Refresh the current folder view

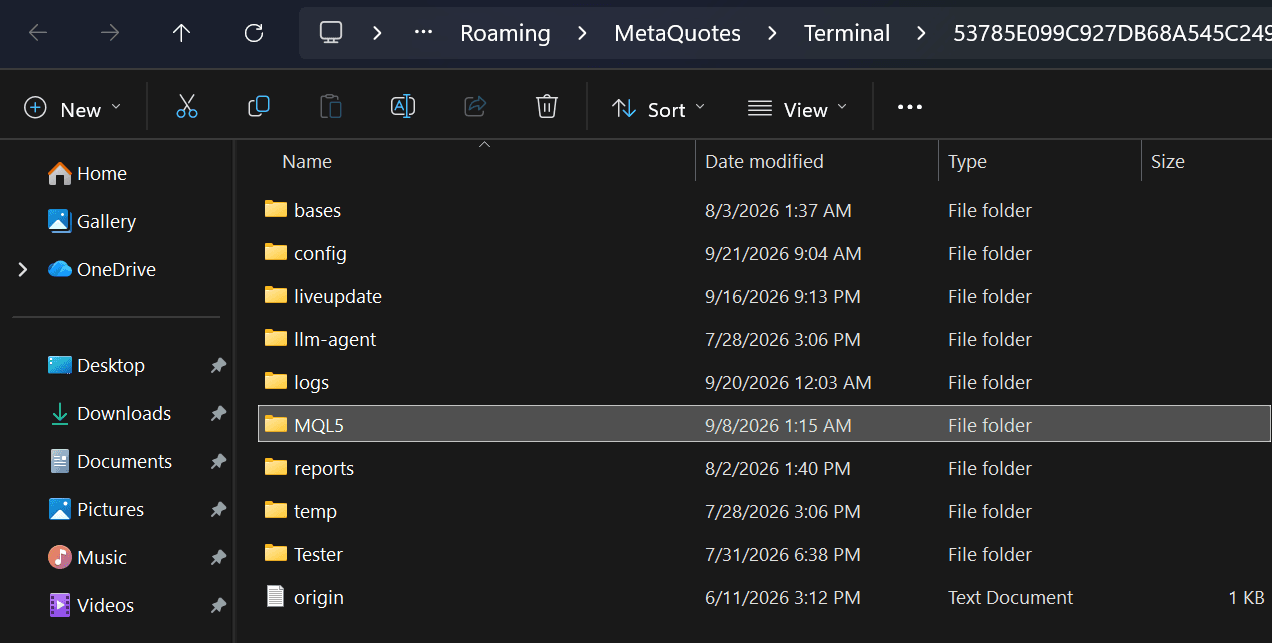[254, 33]
